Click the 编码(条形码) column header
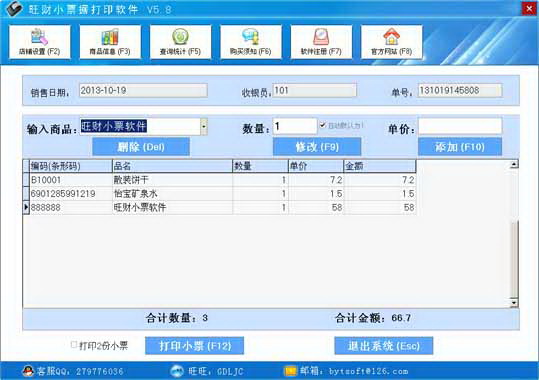Screen dimensions: 539x380 (x=71, y=166)
